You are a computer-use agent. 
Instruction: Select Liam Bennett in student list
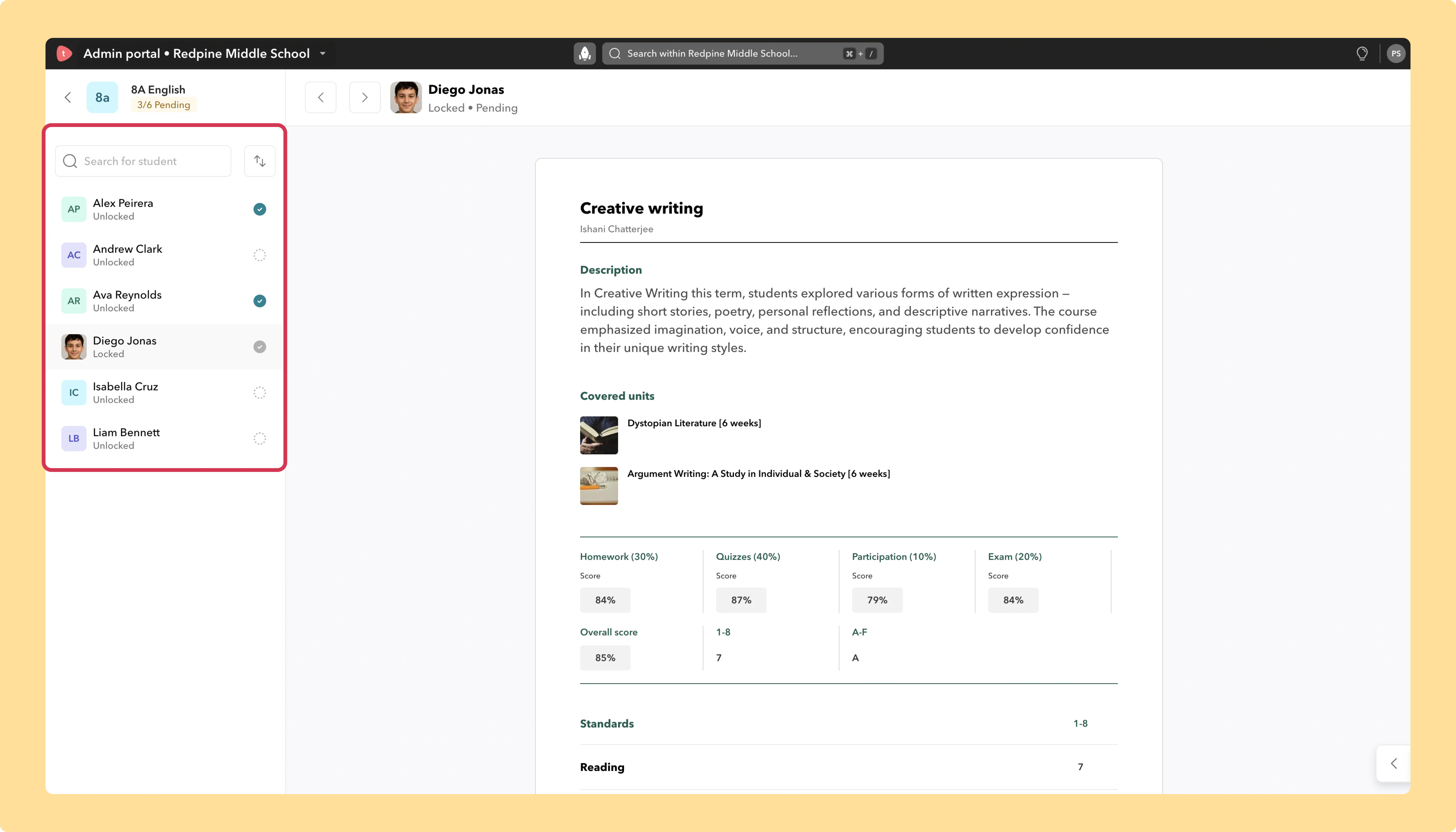coord(164,438)
